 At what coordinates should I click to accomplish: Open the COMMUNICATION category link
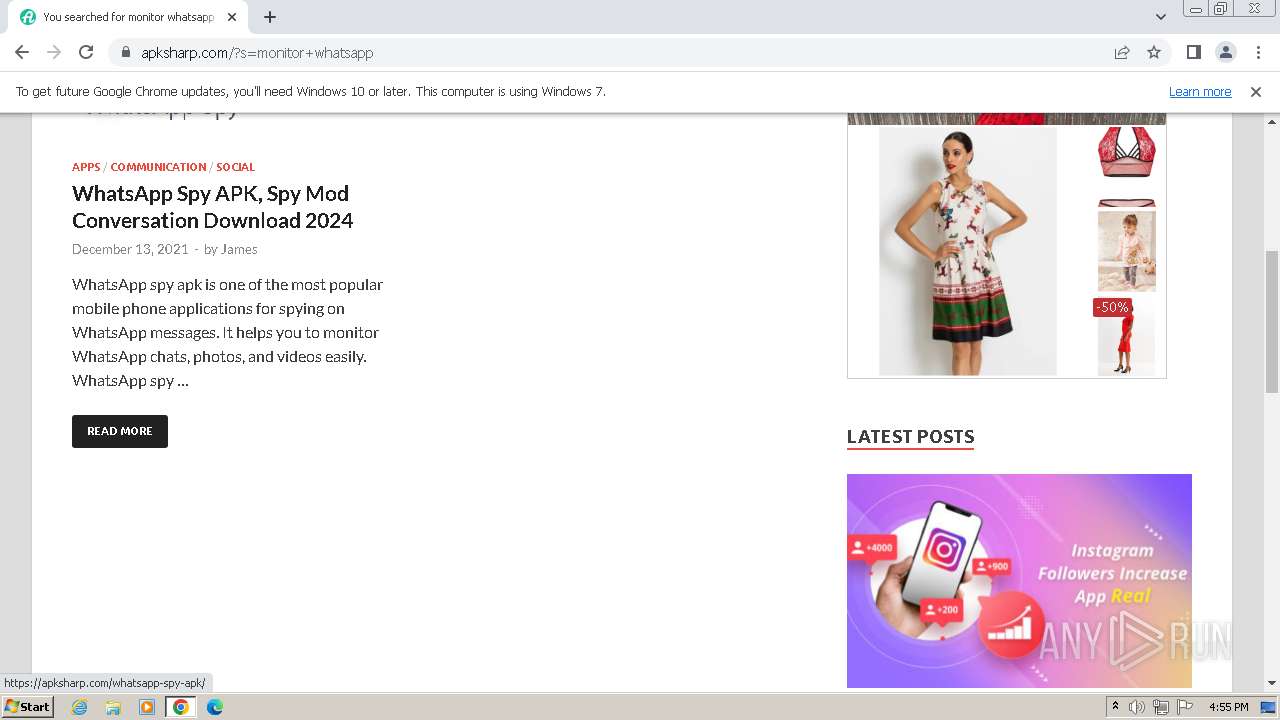pos(158,167)
